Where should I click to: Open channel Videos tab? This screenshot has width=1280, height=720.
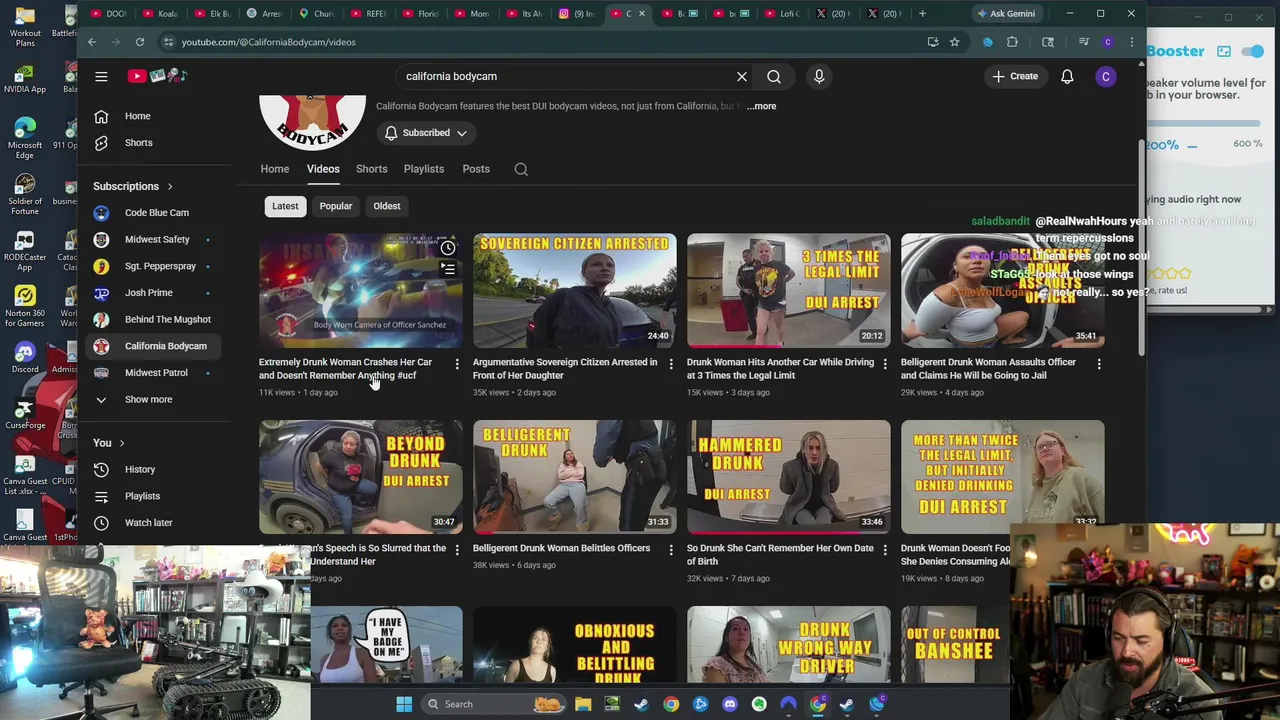tap(323, 169)
